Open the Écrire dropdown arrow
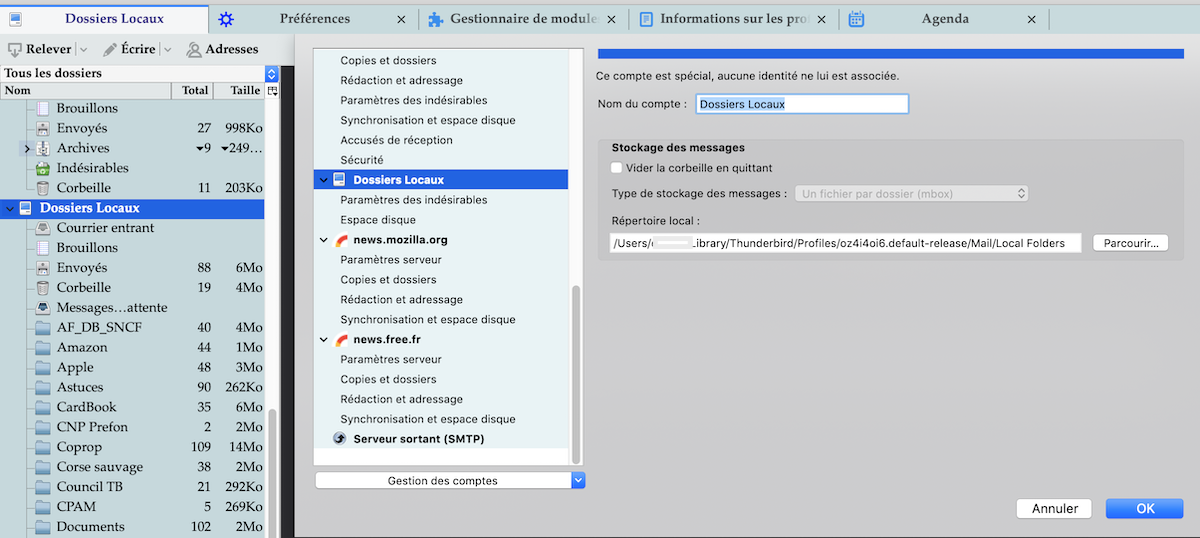The width and height of the screenshot is (1200, 538). pyautogui.click(x=166, y=49)
